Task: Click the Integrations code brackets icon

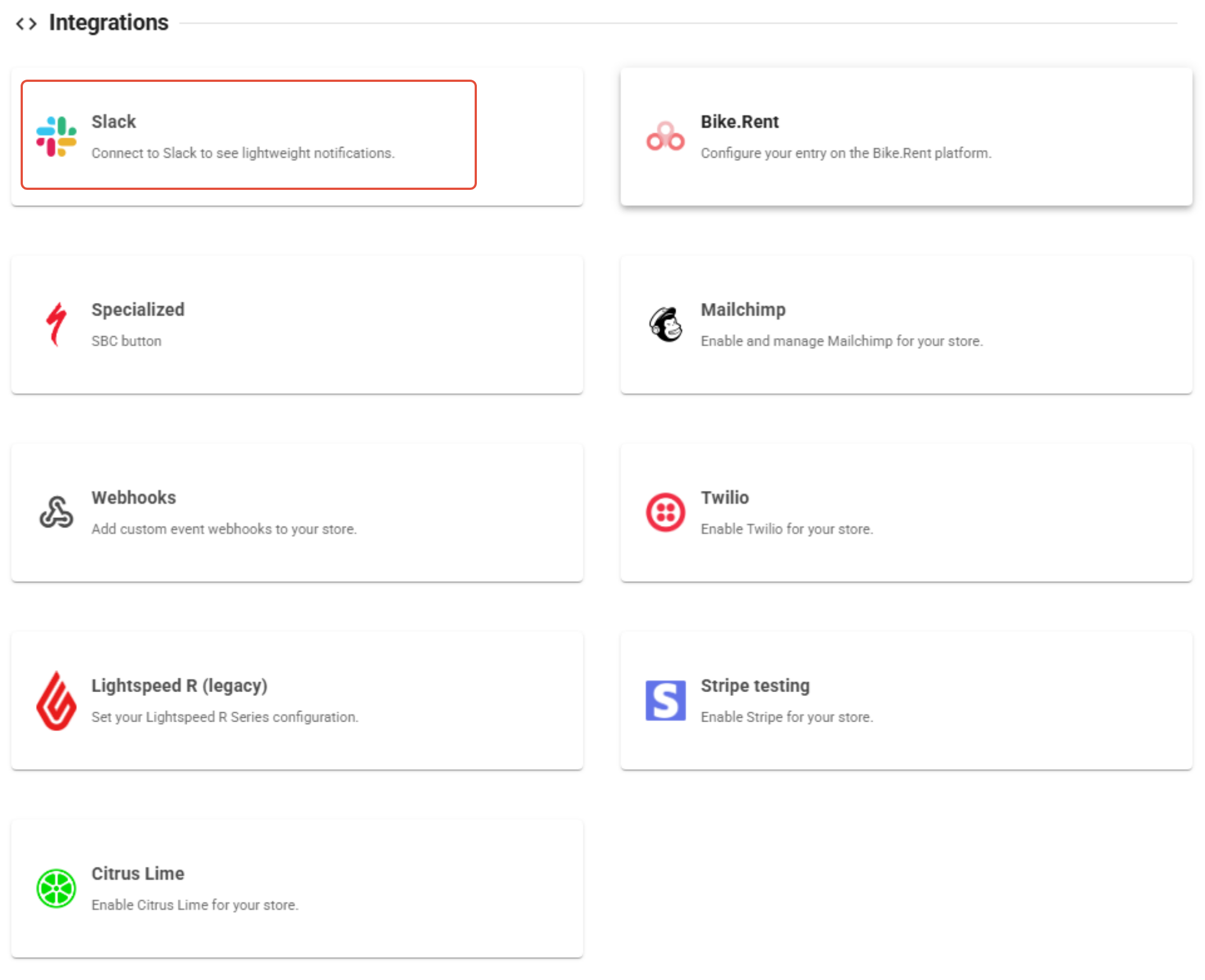Action: click(x=26, y=24)
